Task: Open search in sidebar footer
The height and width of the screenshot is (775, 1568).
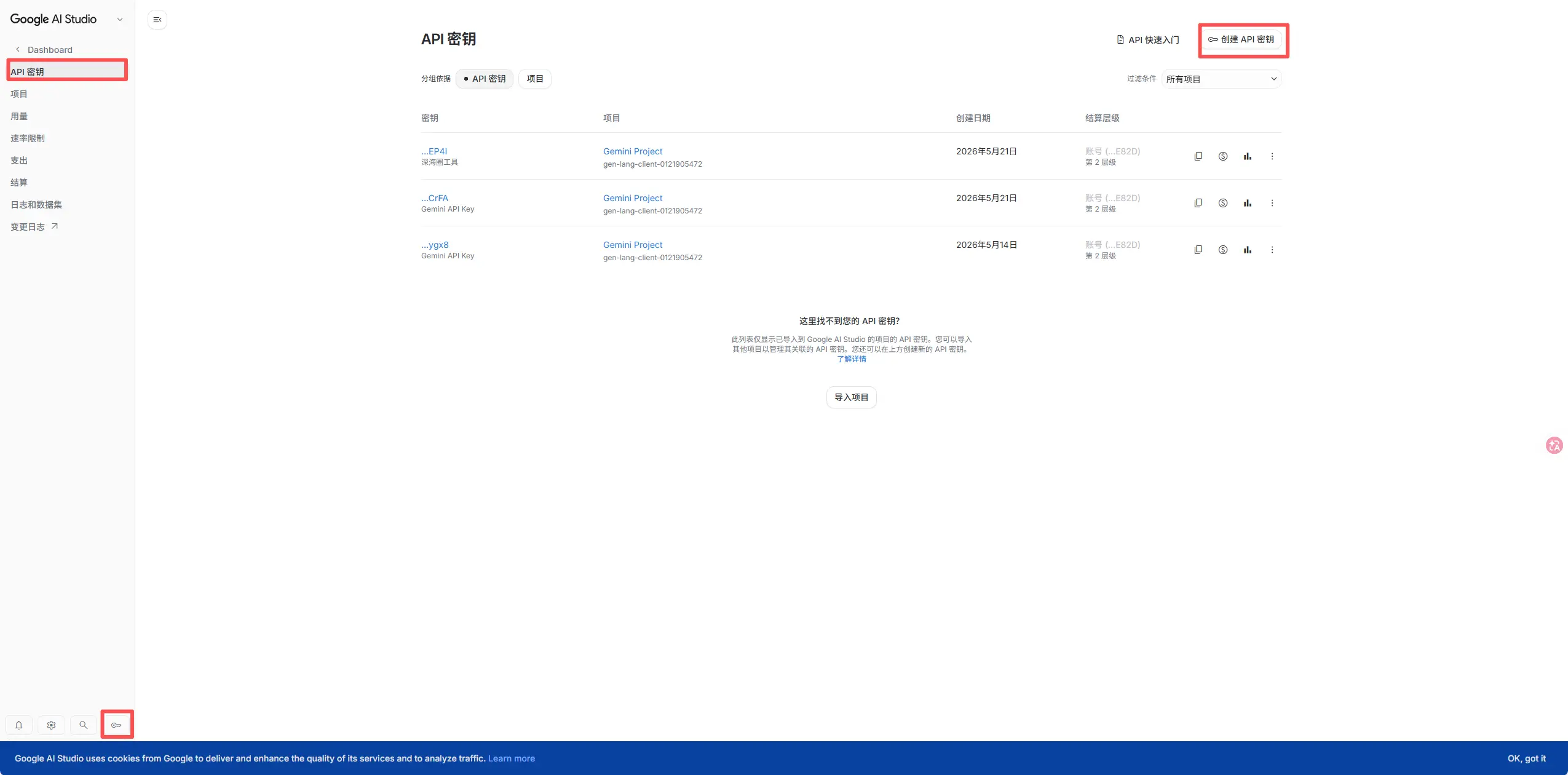Action: coord(84,725)
